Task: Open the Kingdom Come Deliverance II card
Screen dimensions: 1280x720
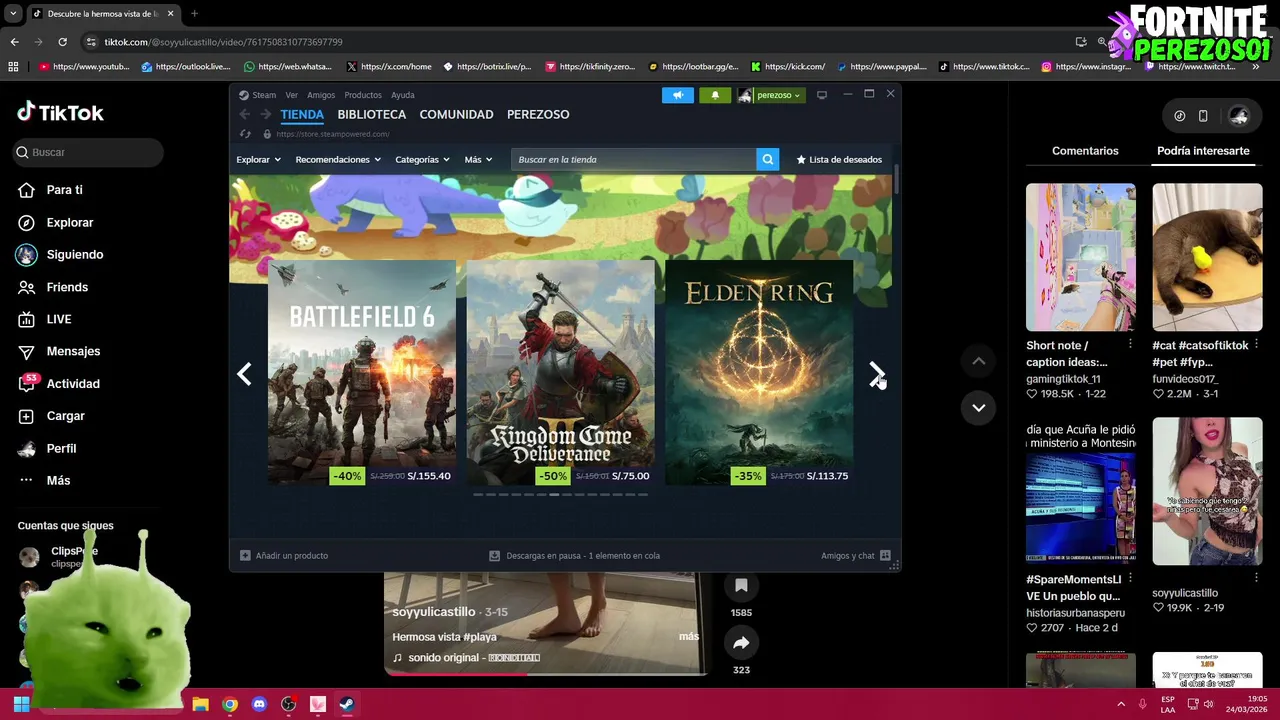Action: coord(560,373)
